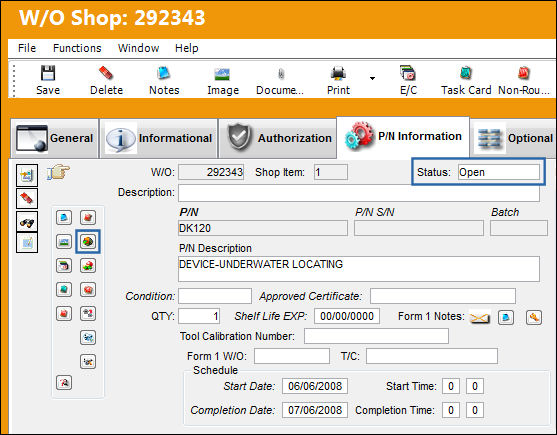Viewport: 557px width, 435px height.
Task: Click the T/C field
Action: tap(432, 356)
